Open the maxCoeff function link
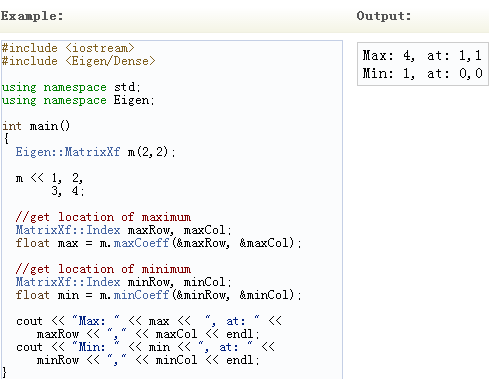Screen dimensions: 489x379 (x=141, y=243)
